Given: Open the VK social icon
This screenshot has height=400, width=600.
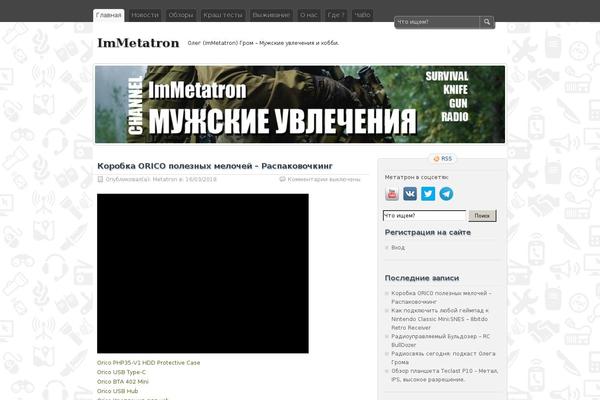Looking at the screenshot, I should (410, 194).
